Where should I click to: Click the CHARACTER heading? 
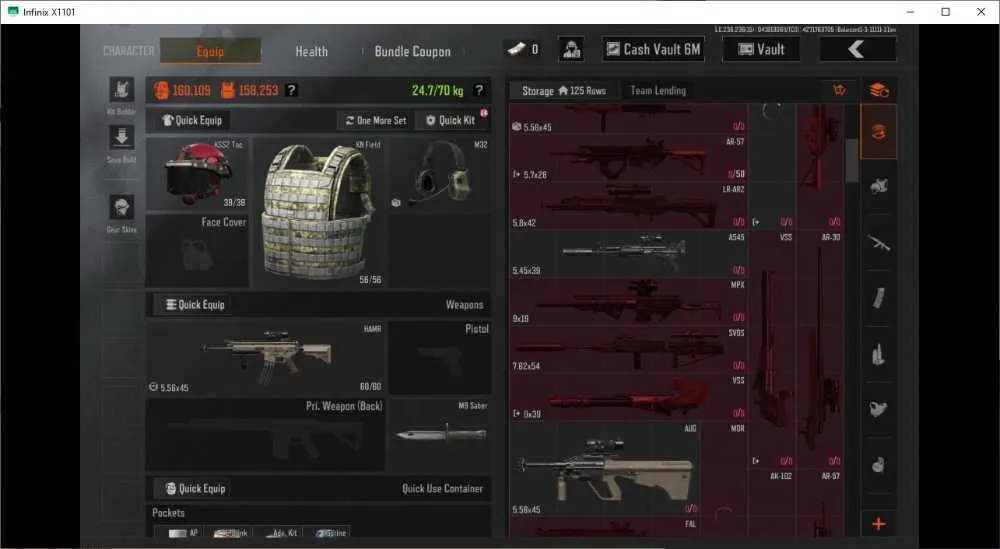129,51
